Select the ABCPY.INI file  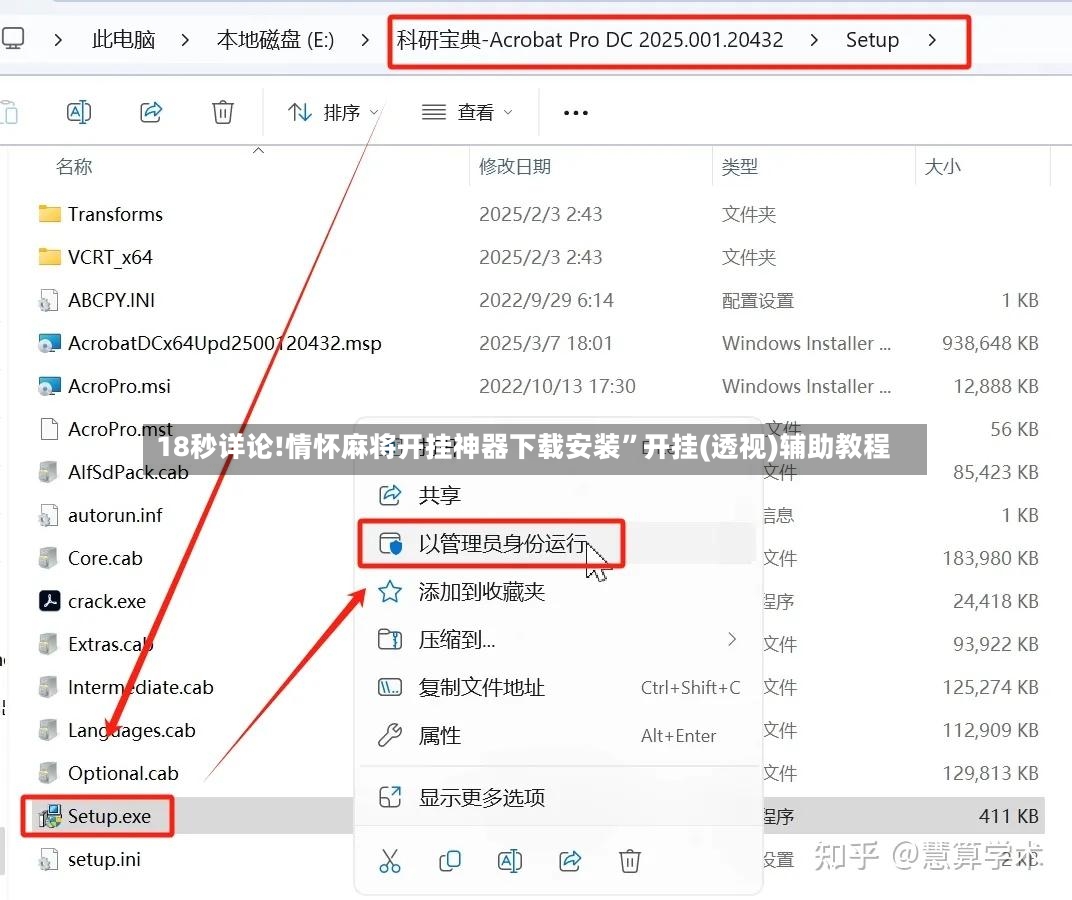[111, 300]
